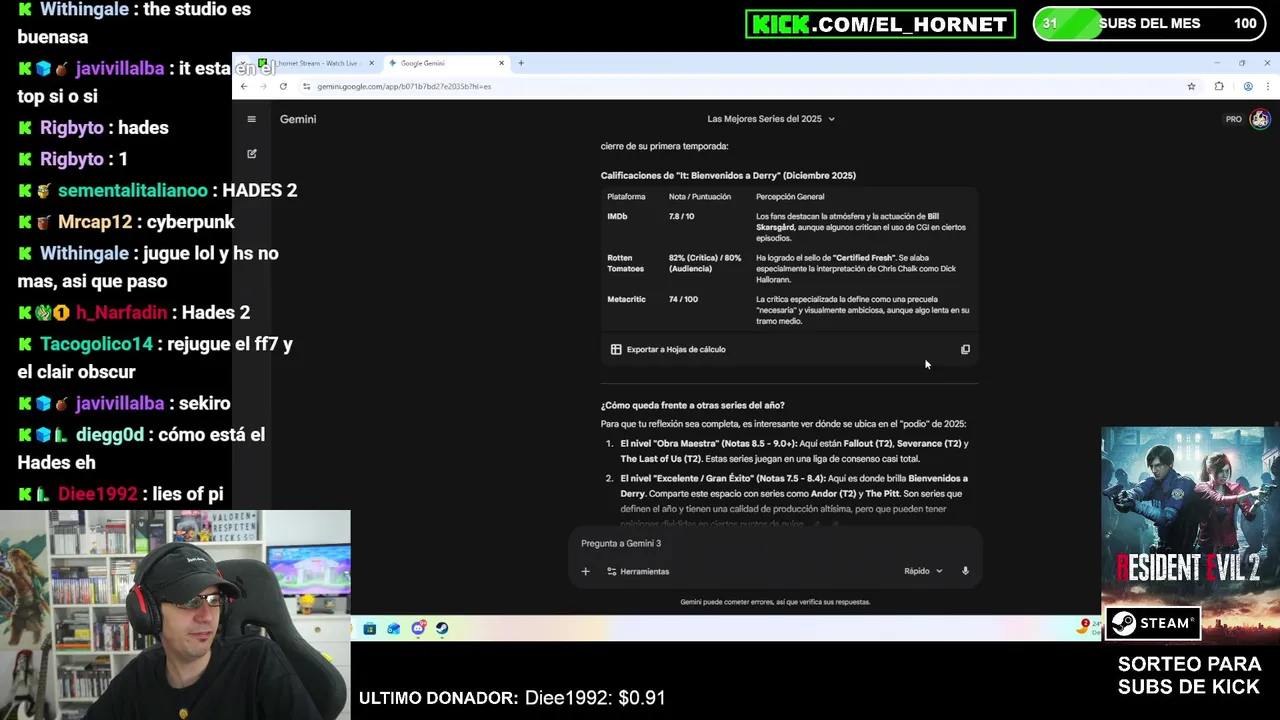Click the Percepción General column header
Screen dimensions: 1280x720
point(790,197)
